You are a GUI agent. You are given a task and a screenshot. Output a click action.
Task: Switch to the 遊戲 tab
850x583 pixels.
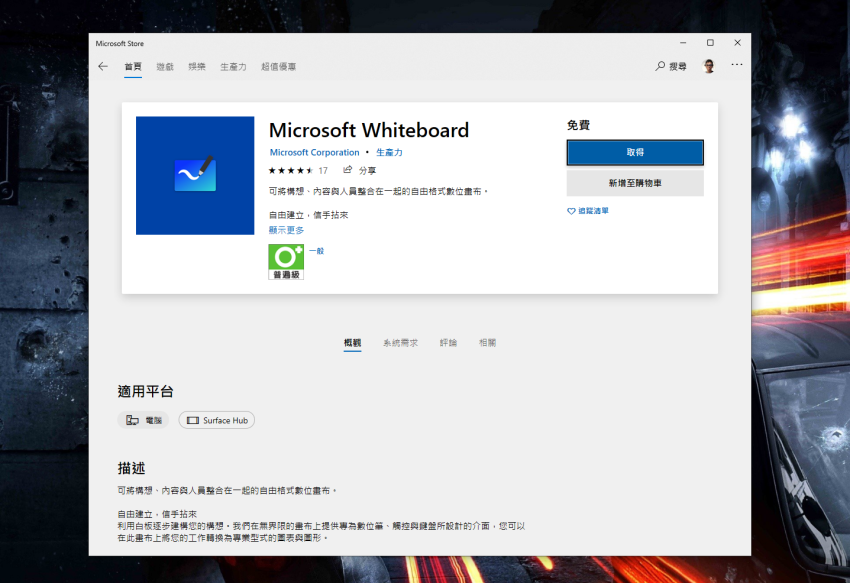(165, 67)
